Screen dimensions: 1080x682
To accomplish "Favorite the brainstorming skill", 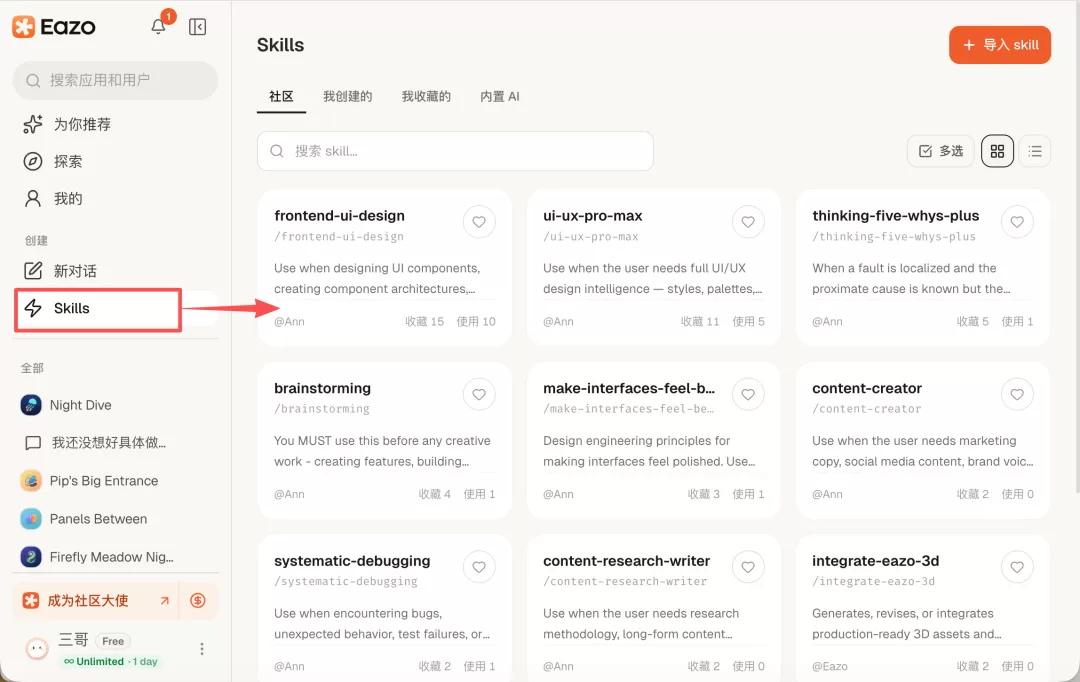I will tap(479, 395).
